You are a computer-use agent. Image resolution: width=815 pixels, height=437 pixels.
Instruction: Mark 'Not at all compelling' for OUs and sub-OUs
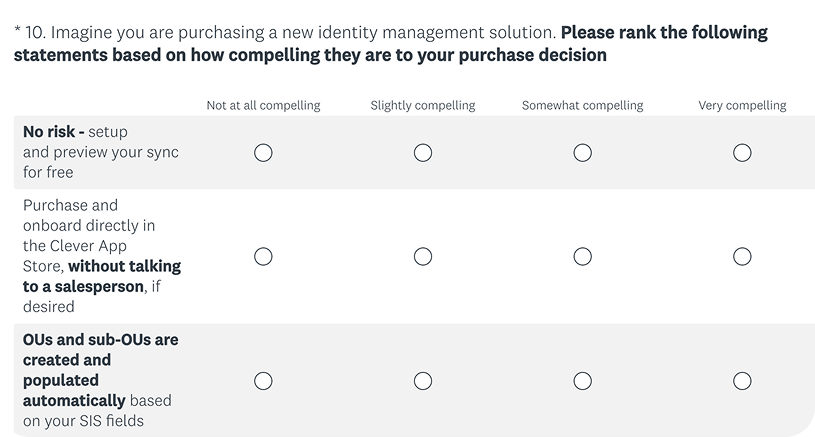263,381
